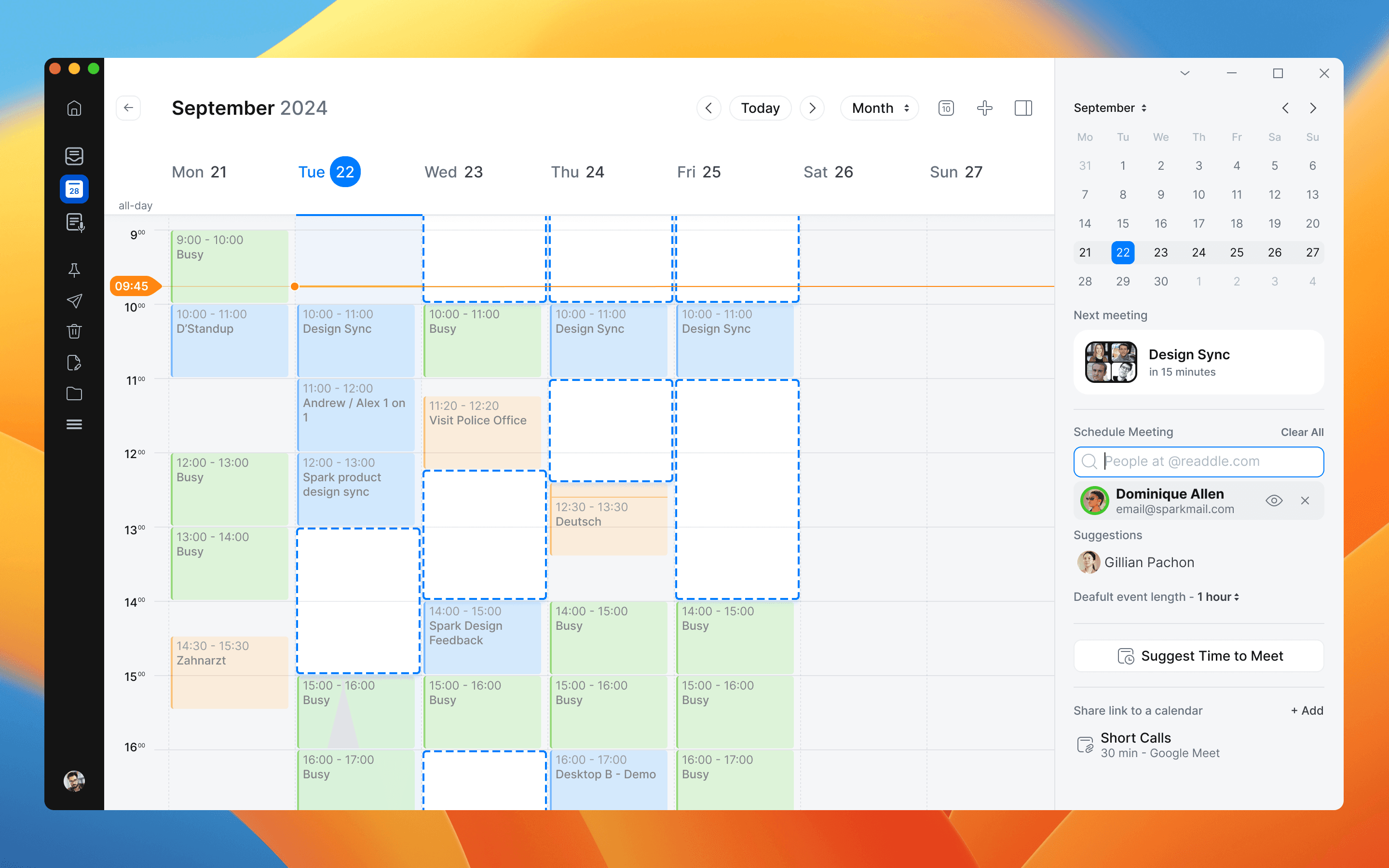Open the Month view dropdown
Screen dimensions: 1389x868
[x=879, y=108]
